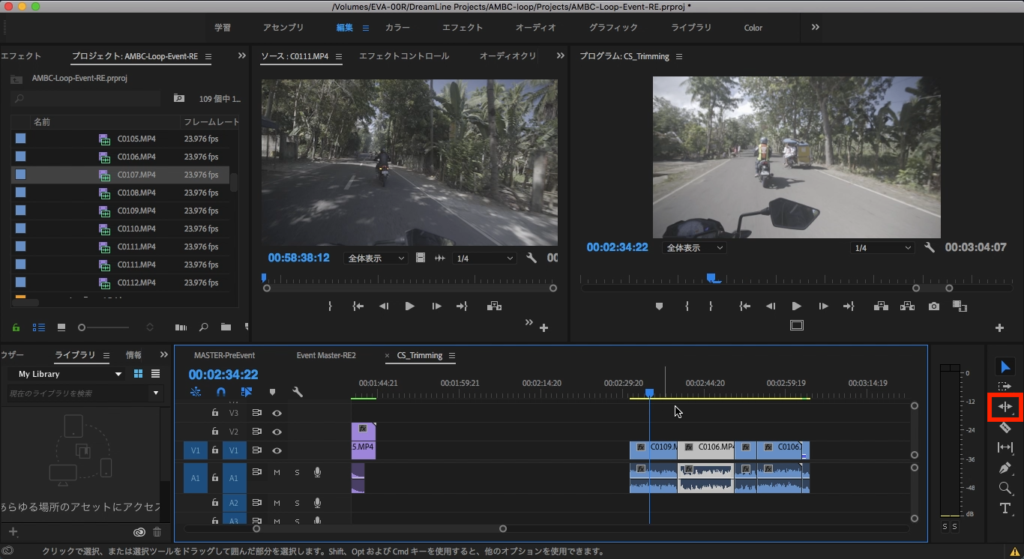Click the Slip tool icon
This screenshot has width=1024, height=559.
[x=1005, y=447]
